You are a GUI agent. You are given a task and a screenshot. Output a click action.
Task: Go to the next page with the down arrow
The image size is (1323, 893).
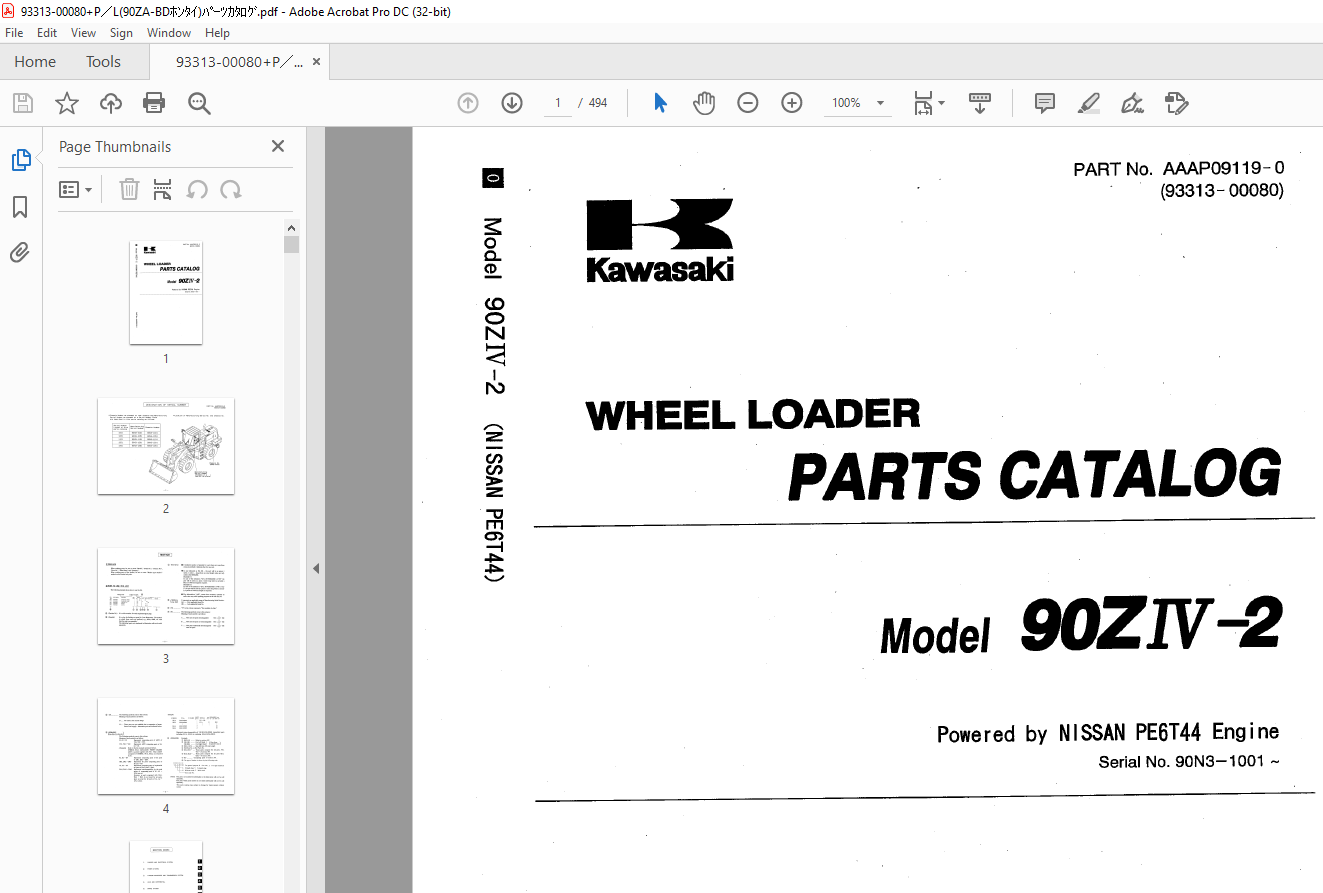(512, 103)
